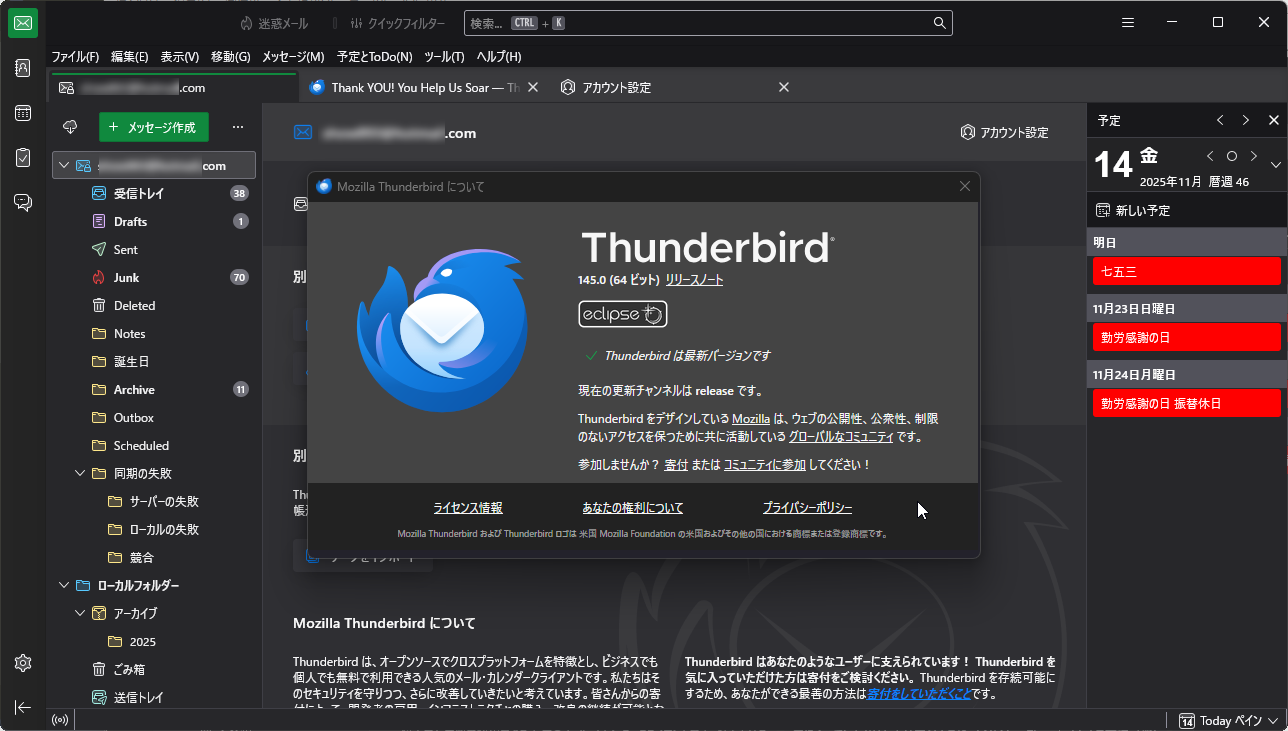
Task: Collapse the アーカイブ folder under ローカルフォルダー
Action: click(x=80, y=613)
